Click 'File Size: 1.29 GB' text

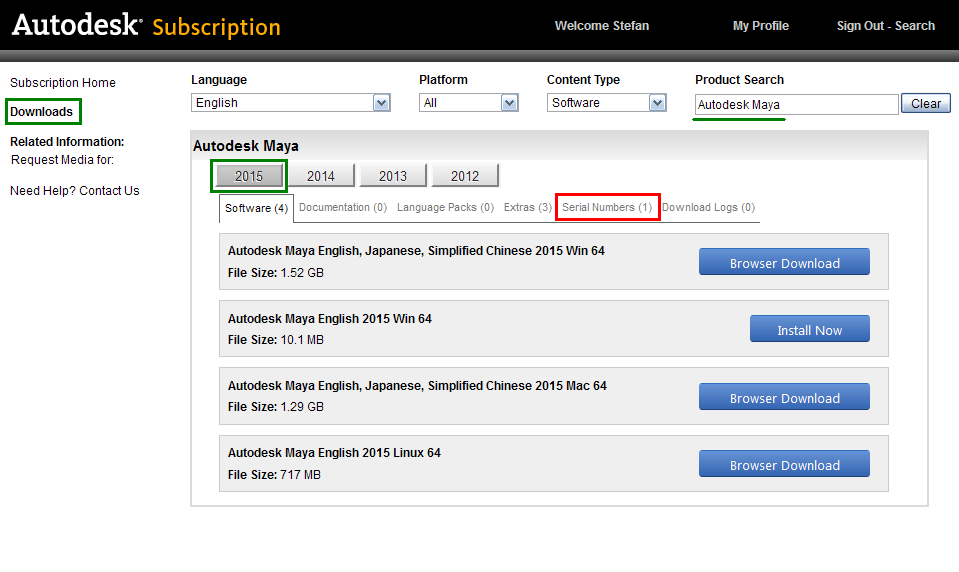tap(276, 407)
